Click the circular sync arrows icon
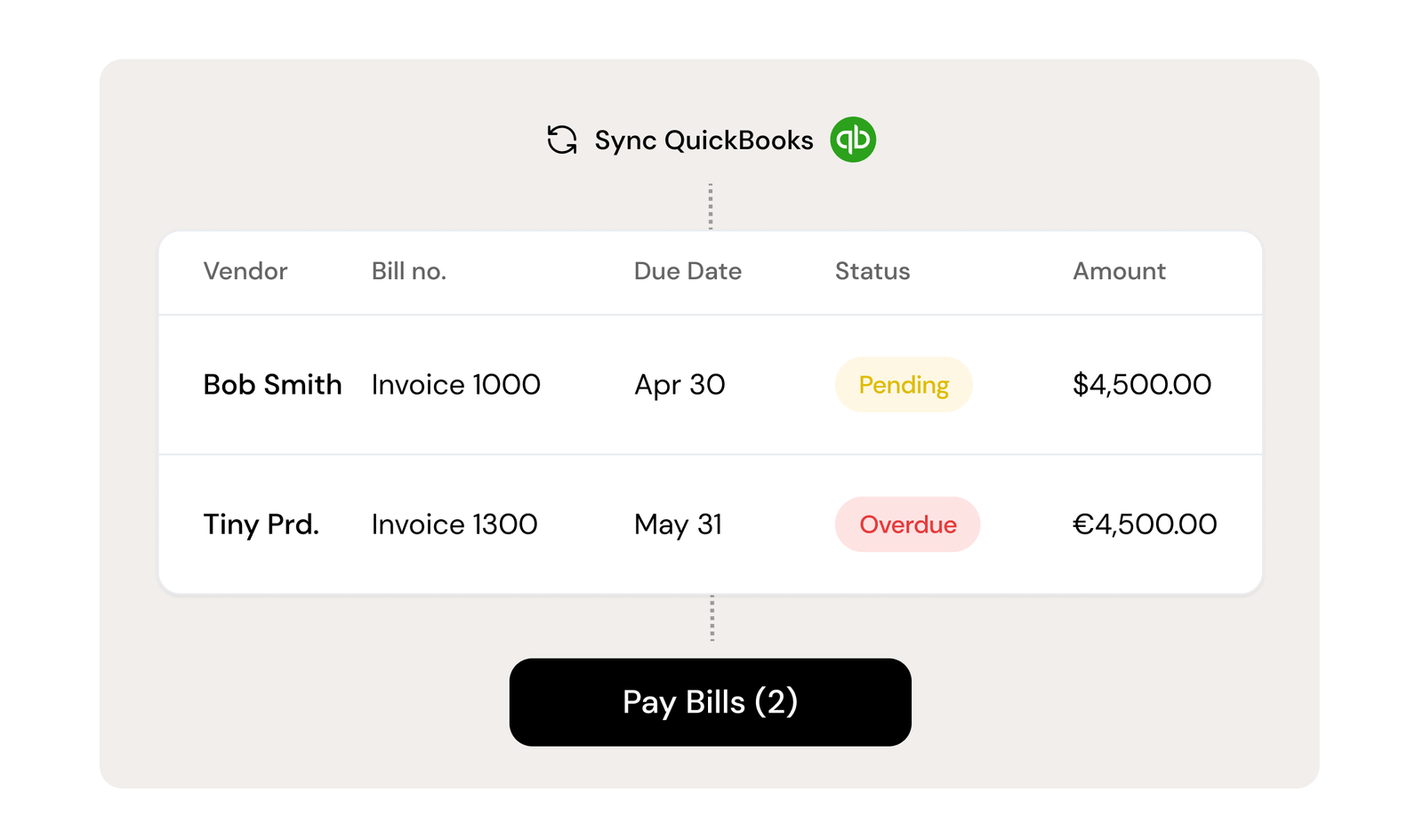The image size is (1423, 840). pyautogui.click(x=562, y=140)
